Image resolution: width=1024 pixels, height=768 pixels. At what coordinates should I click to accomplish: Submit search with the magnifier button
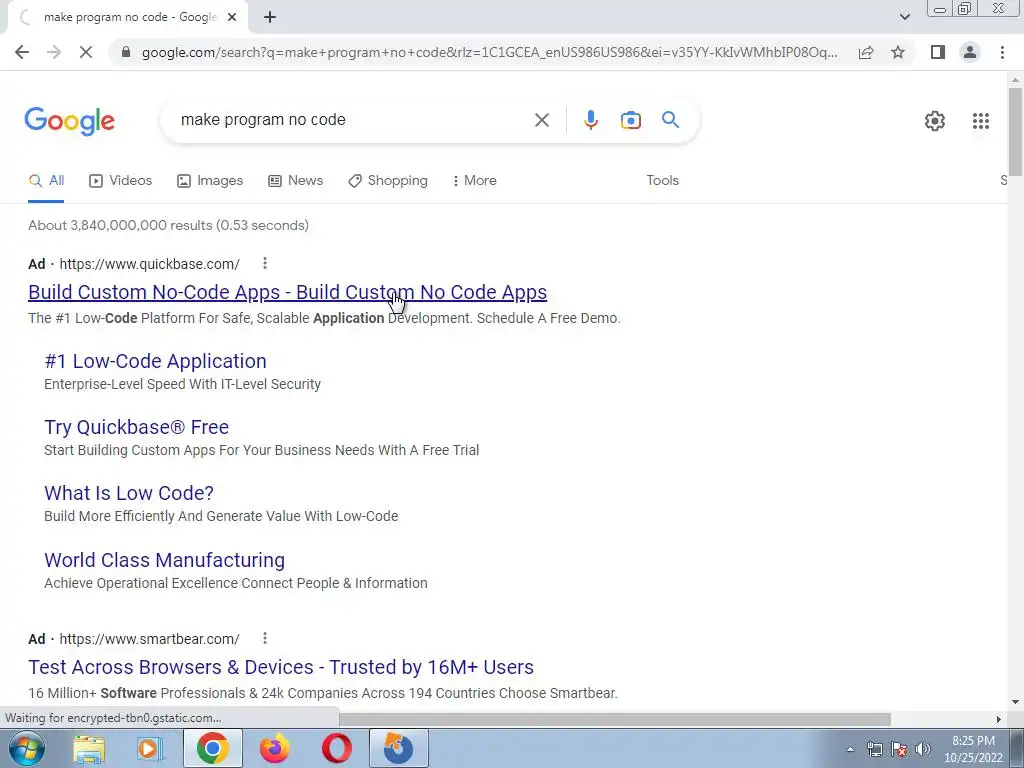670,120
